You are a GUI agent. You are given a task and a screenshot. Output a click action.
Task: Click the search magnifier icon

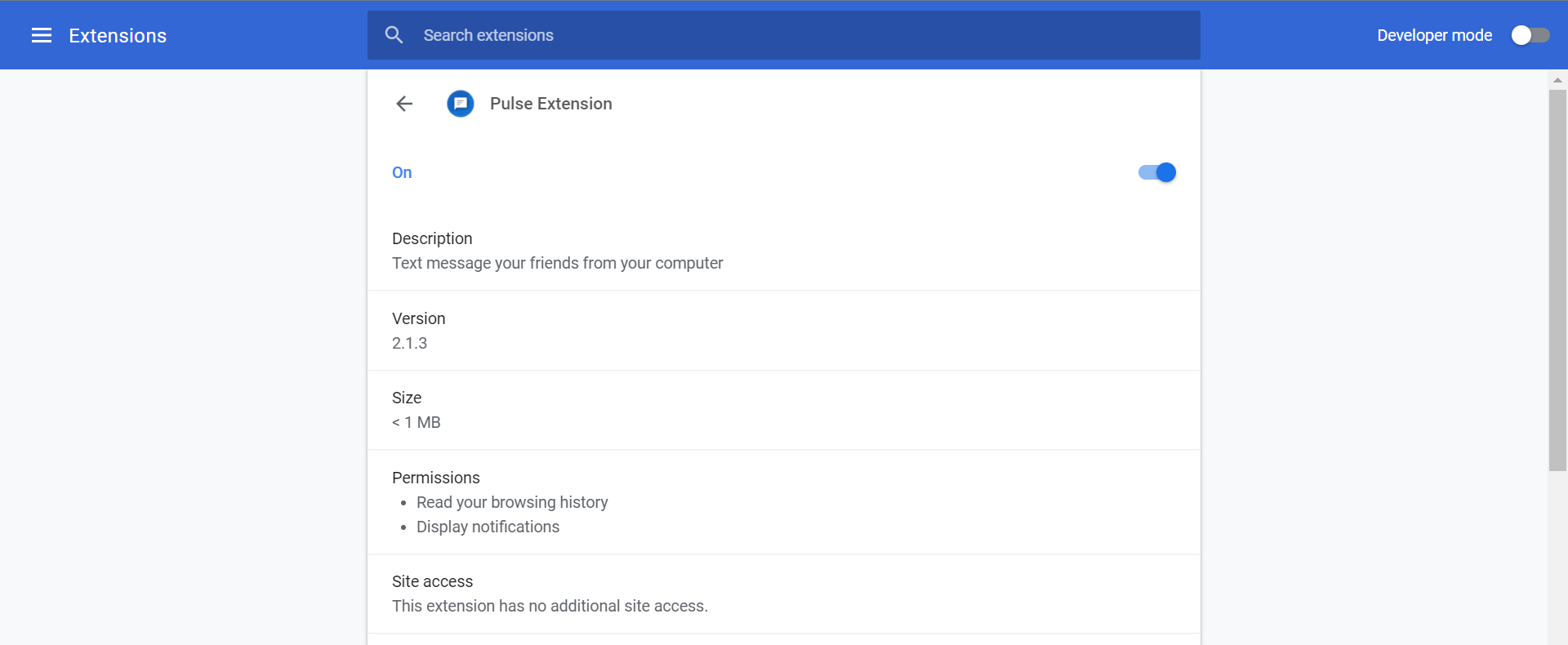pos(394,35)
